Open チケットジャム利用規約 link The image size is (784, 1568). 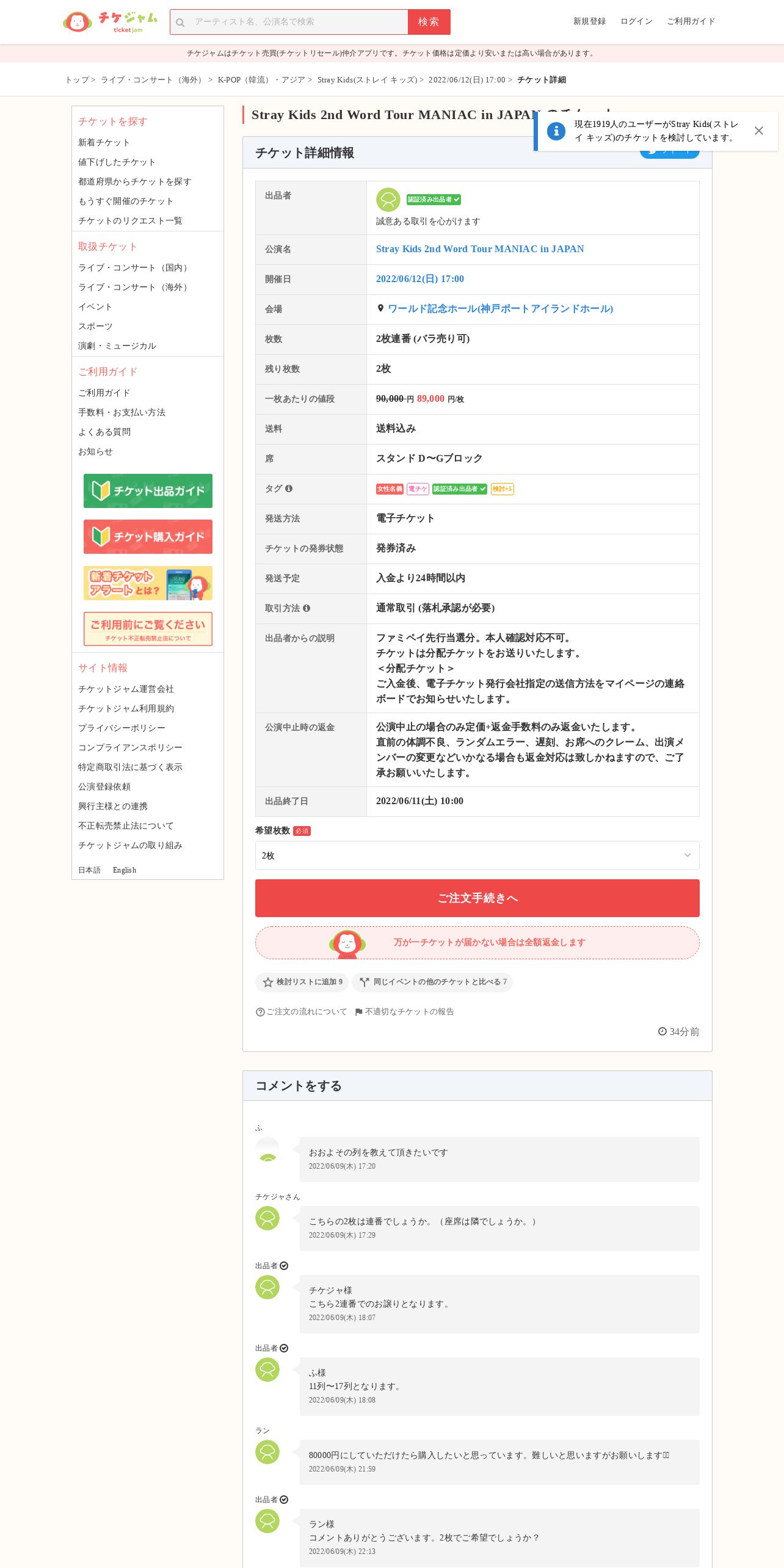coord(126,708)
